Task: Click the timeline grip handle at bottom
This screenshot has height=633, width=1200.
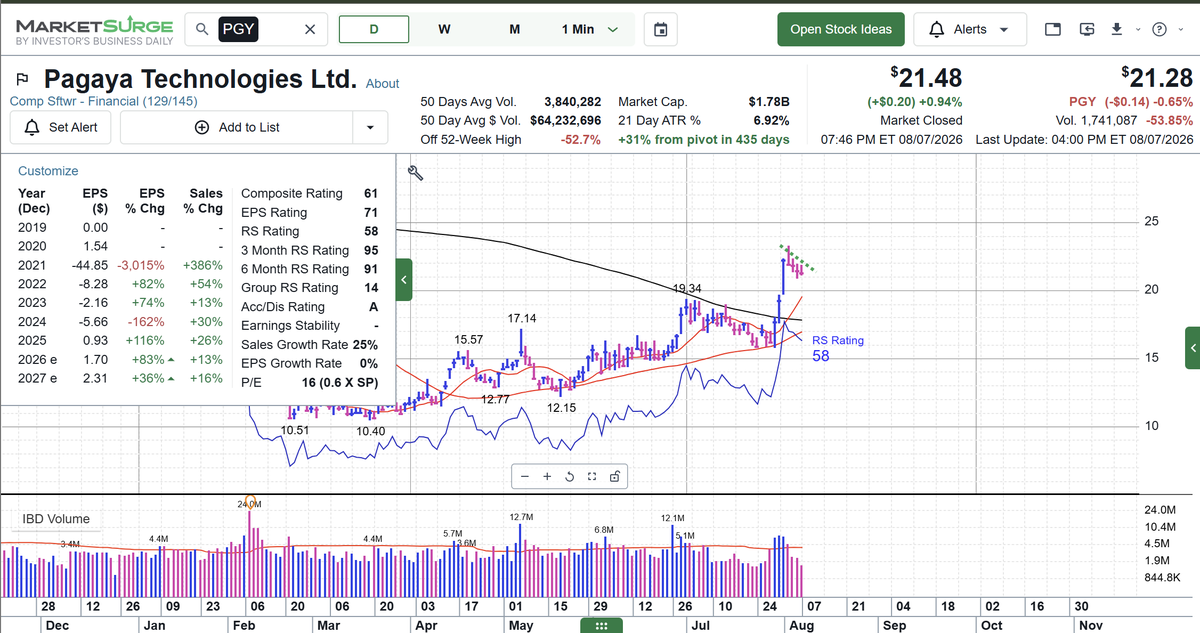Action: [601, 625]
